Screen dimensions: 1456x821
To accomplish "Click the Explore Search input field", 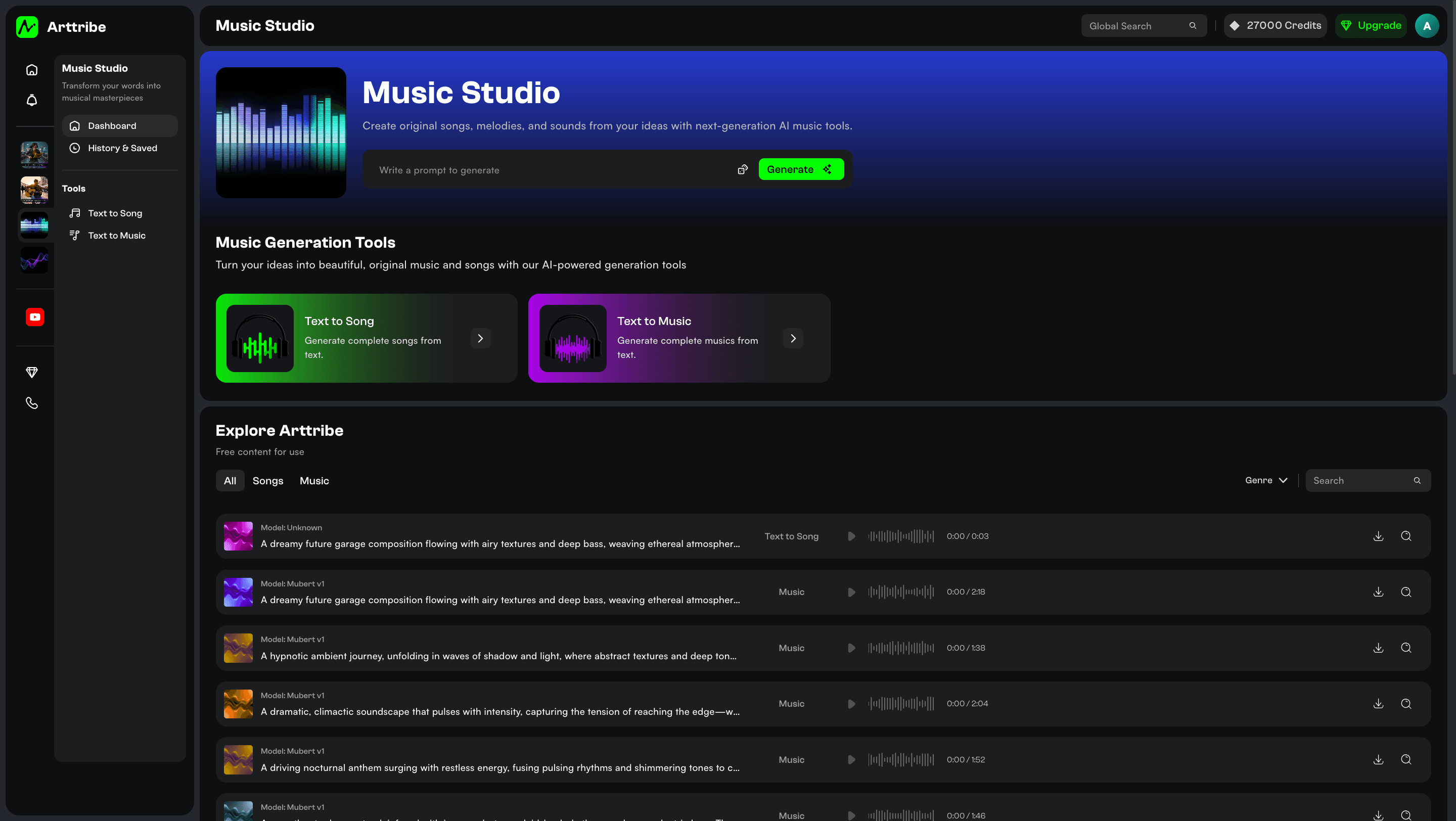I will pyautogui.click(x=1368, y=481).
